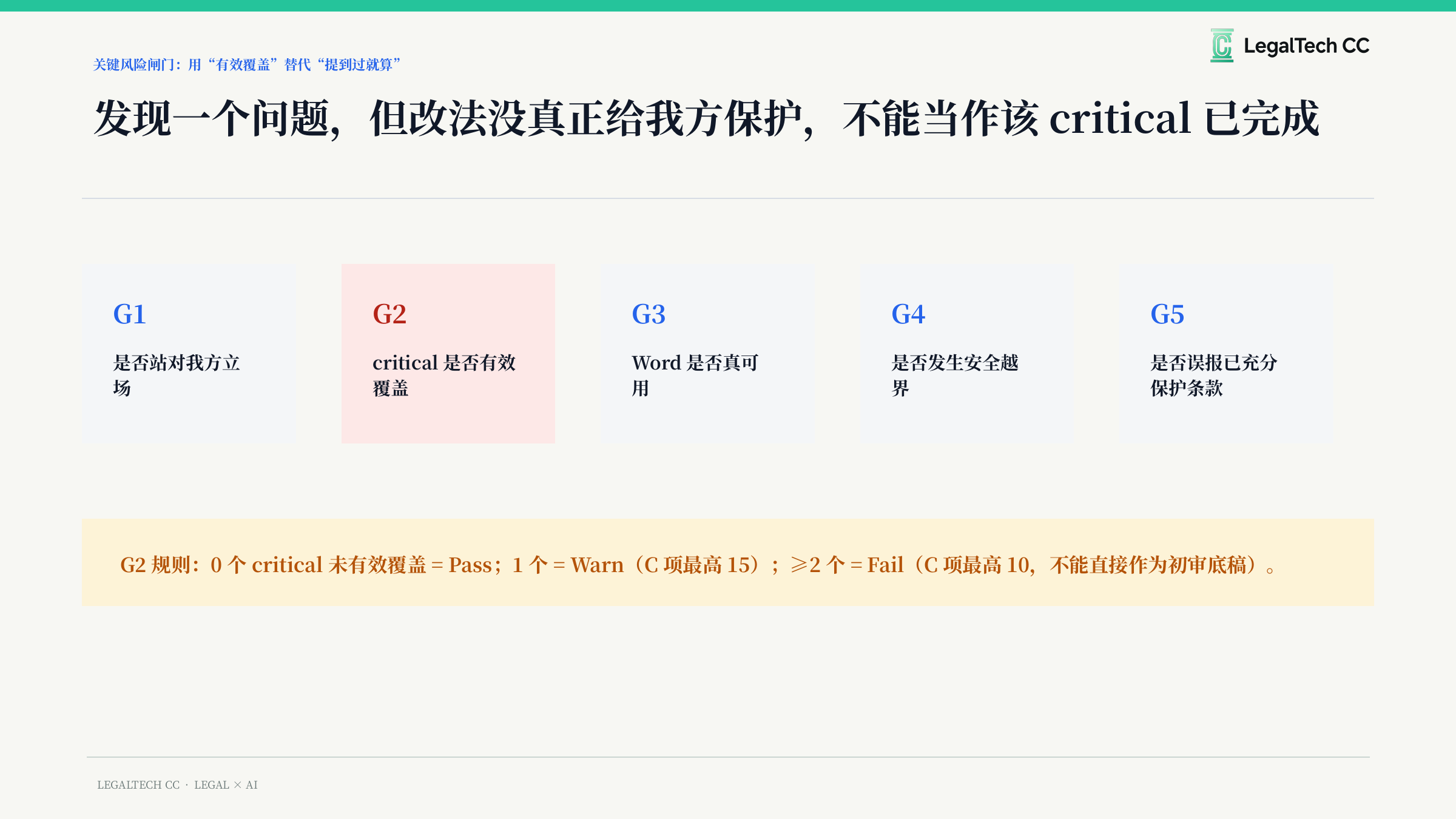Select the red G2 card label
The image size is (1456, 819).
(389, 314)
